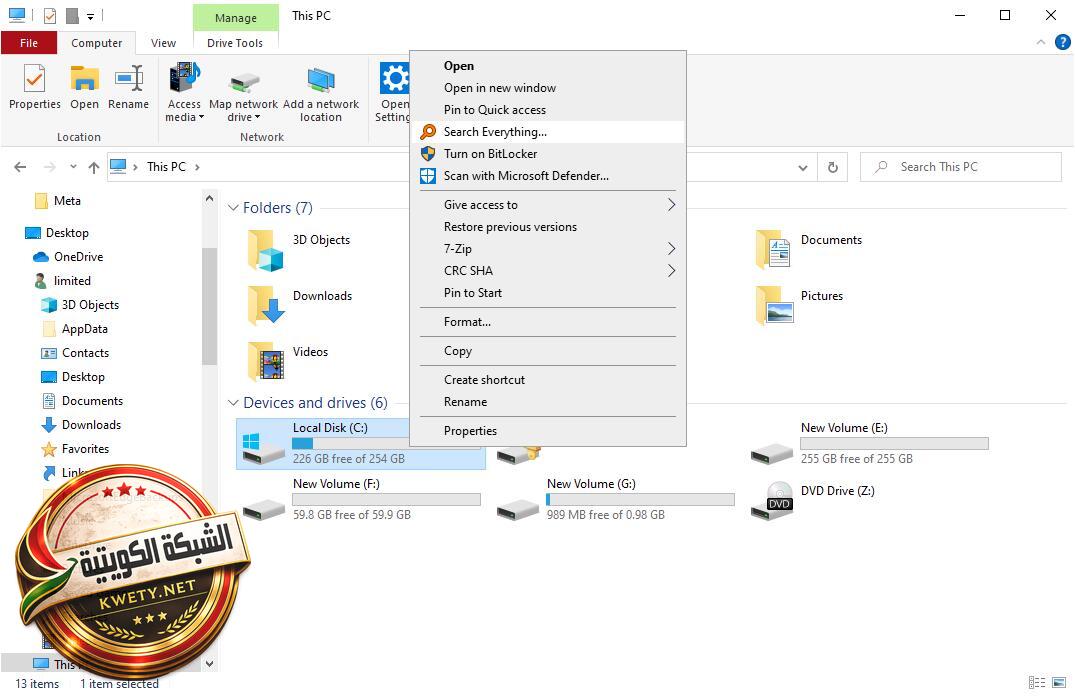Click the Up arrow navigation button

click(94, 167)
